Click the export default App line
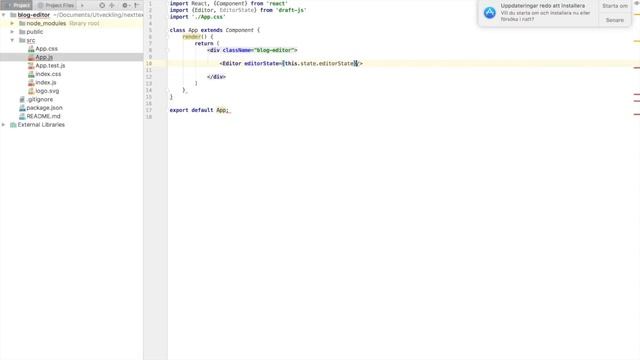 [x=200, y=110]
